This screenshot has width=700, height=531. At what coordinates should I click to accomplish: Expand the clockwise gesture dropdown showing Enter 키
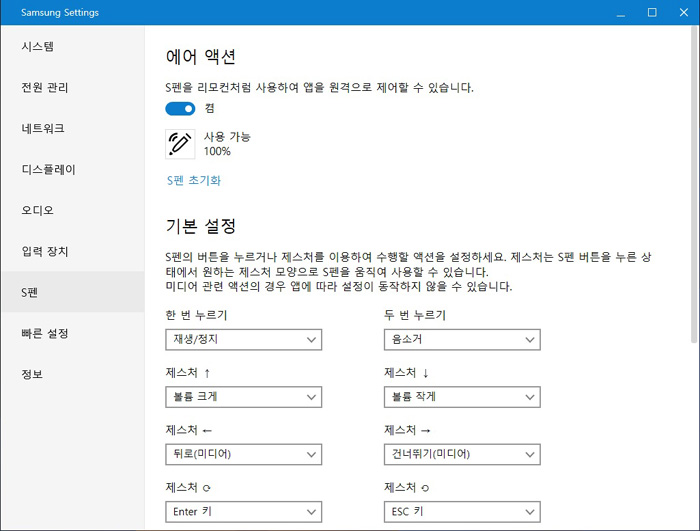coord(244,512)
